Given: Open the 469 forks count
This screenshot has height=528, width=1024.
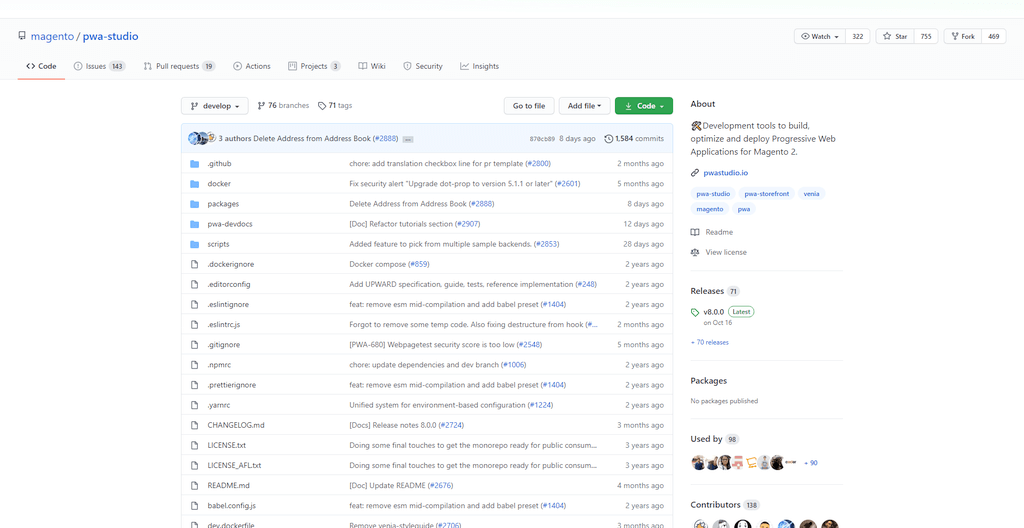Looking at the screenshot, I should (994, 37).
